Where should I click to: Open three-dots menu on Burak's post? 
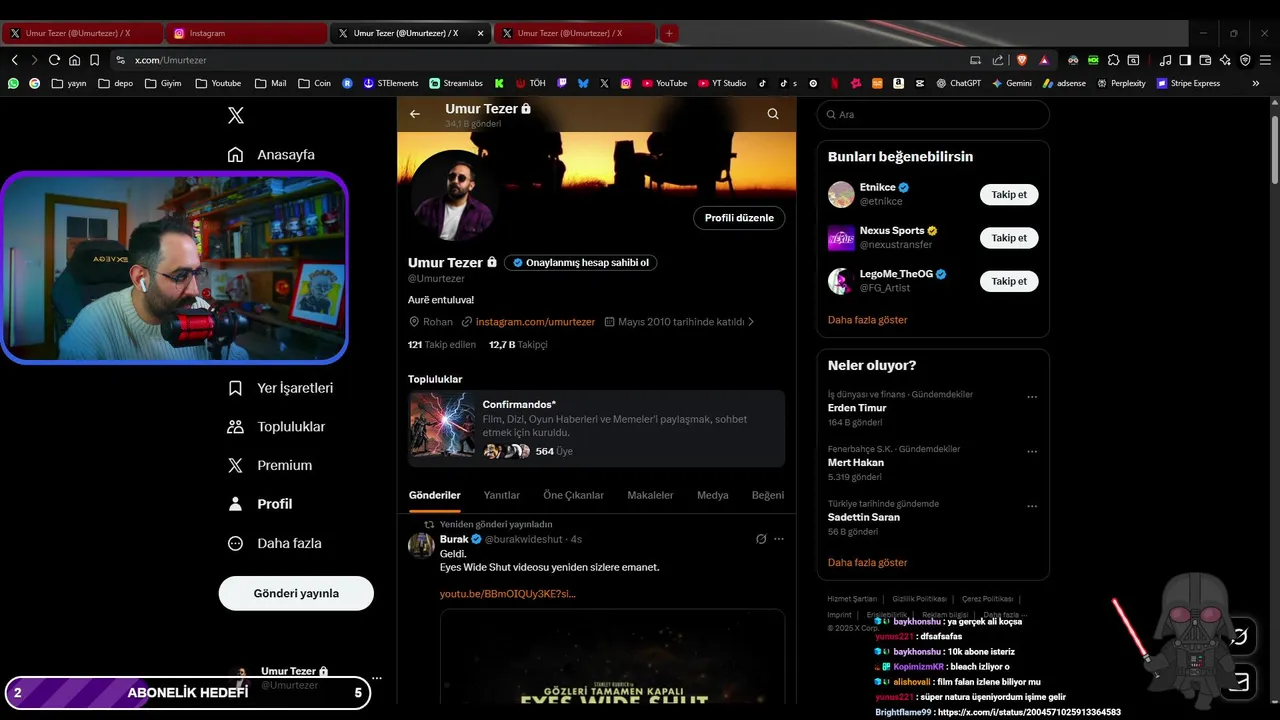click(779, 539)
